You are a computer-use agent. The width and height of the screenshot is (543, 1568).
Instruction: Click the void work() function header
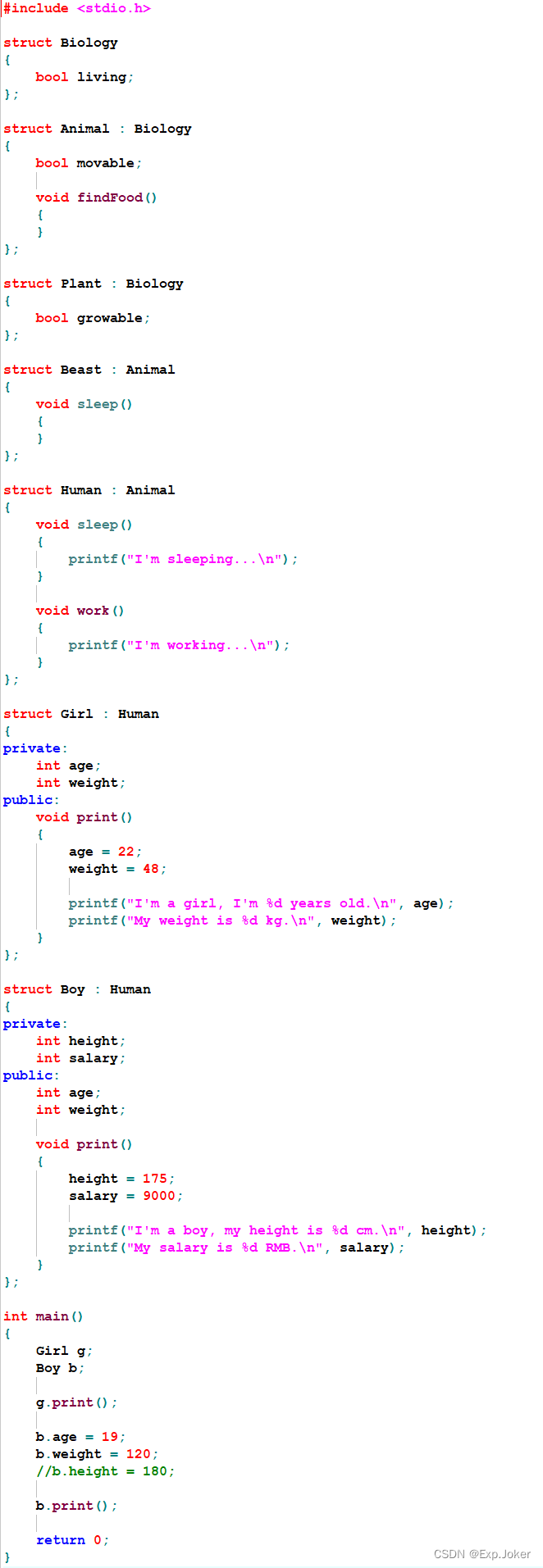tap(80, 611)
